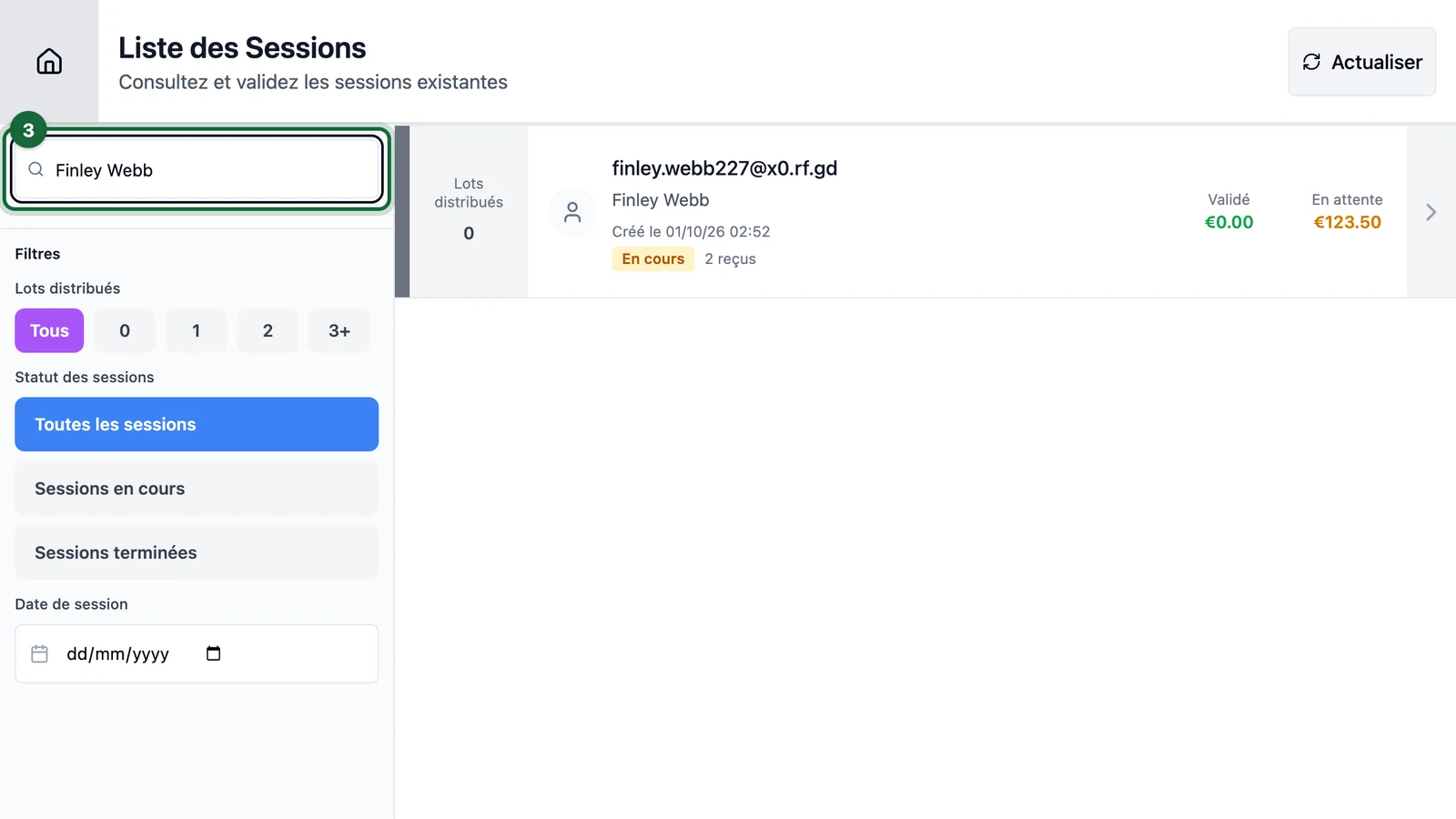Image resolution: width=1456 pixels, height=819 pixels.
Task: Select the Tous lots filter
Action: pyautogui.click(x=49, y=330)
